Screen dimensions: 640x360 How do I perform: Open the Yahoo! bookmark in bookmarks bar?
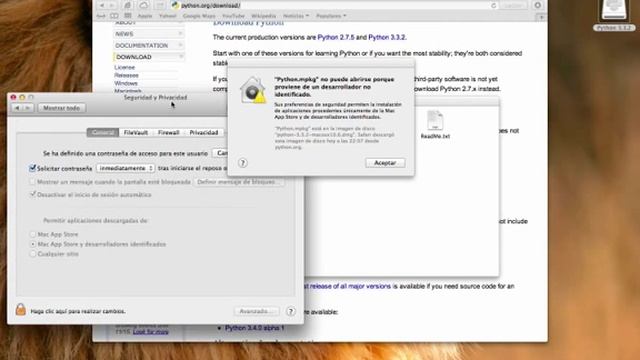tap(168, 16)
